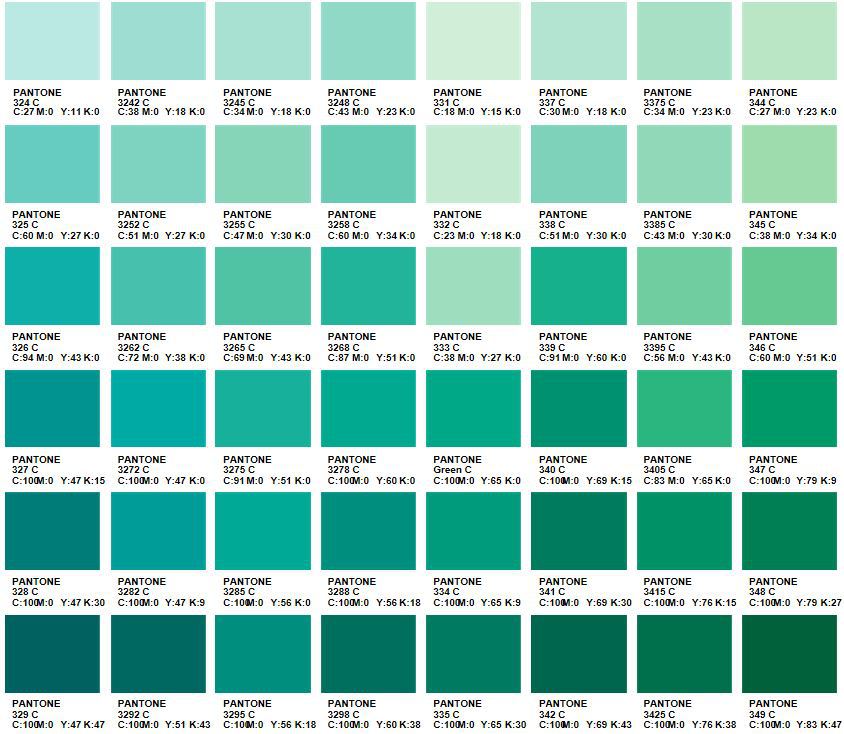This screenshot has height=734, width=844.
Task: Click the text 'C:91 M:0 Y:60 K:0'
Action: (x=583, y=357)
